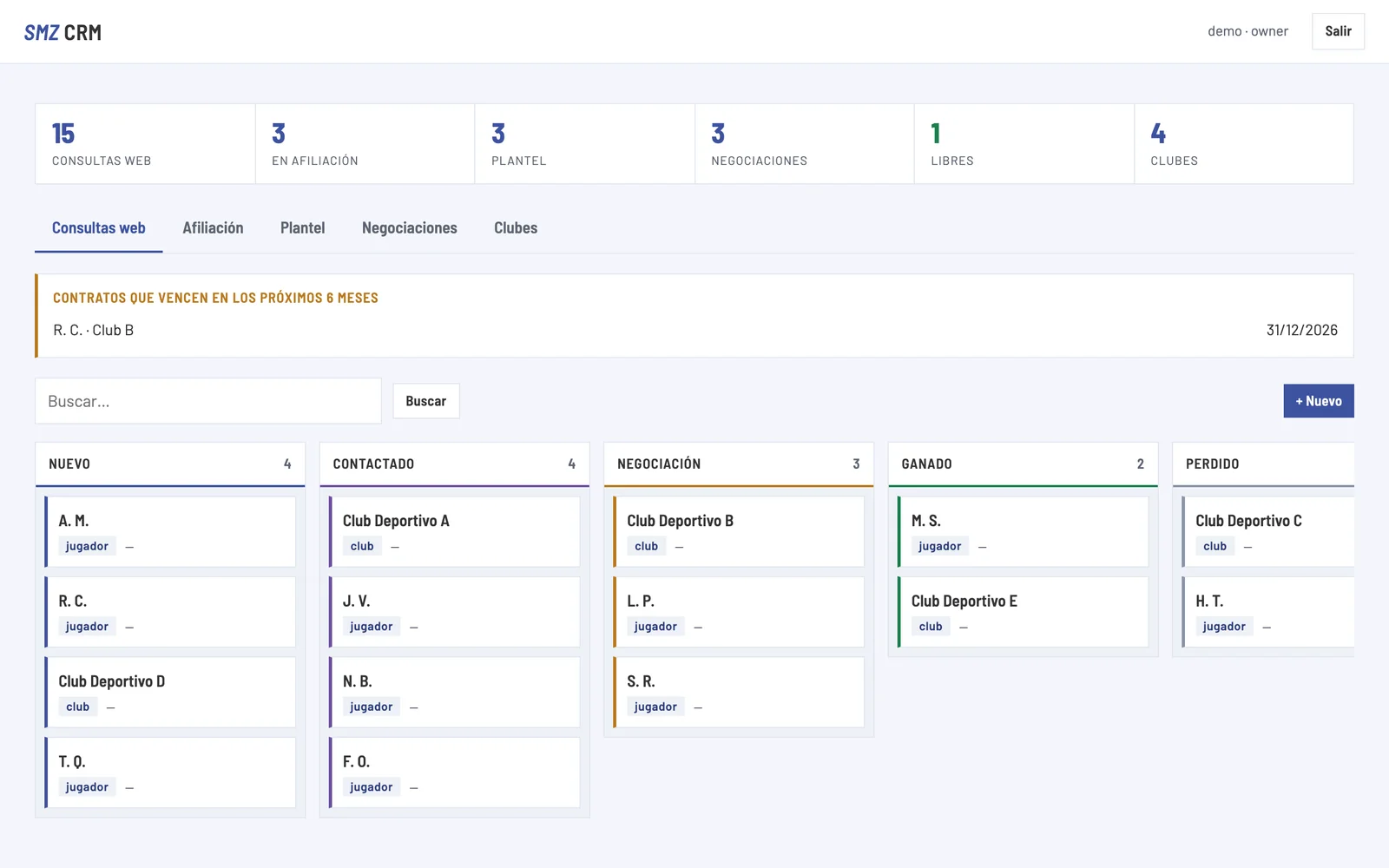Create a new entry with + Nuevo
Viewport: 1389px width, 868px height.
click(x=1319, y=401)
